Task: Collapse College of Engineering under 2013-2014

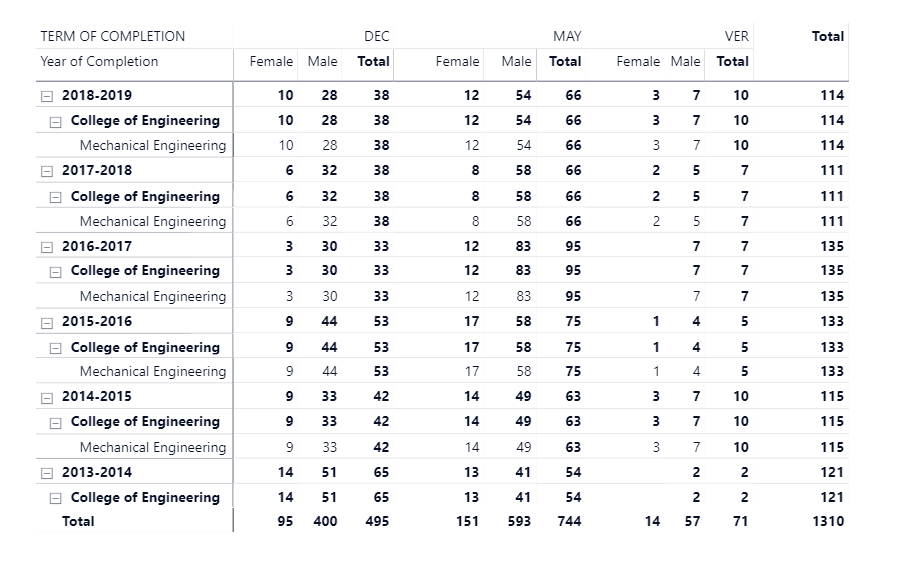Action: 56,499
